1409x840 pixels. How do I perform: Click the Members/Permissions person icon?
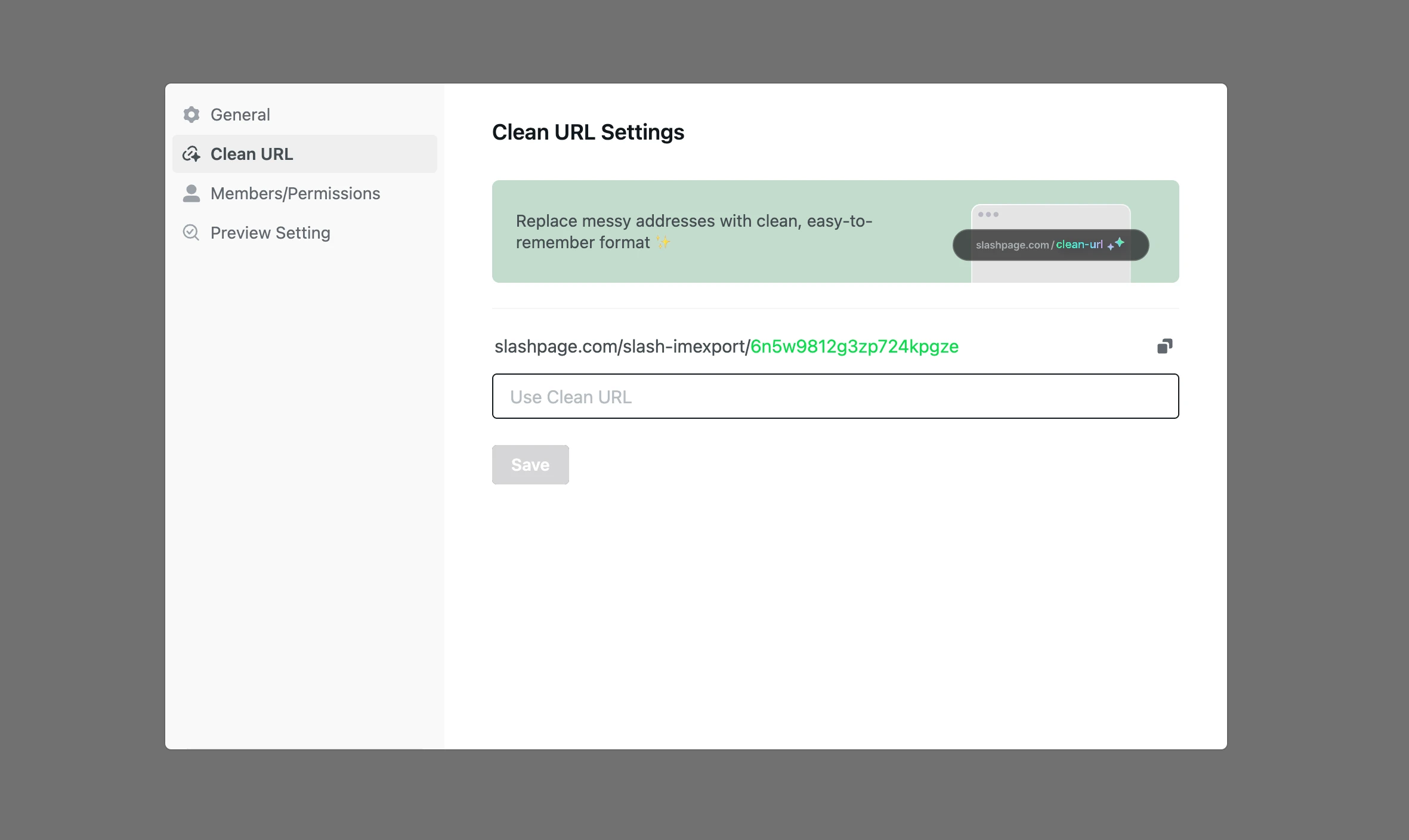pos(191,193)
